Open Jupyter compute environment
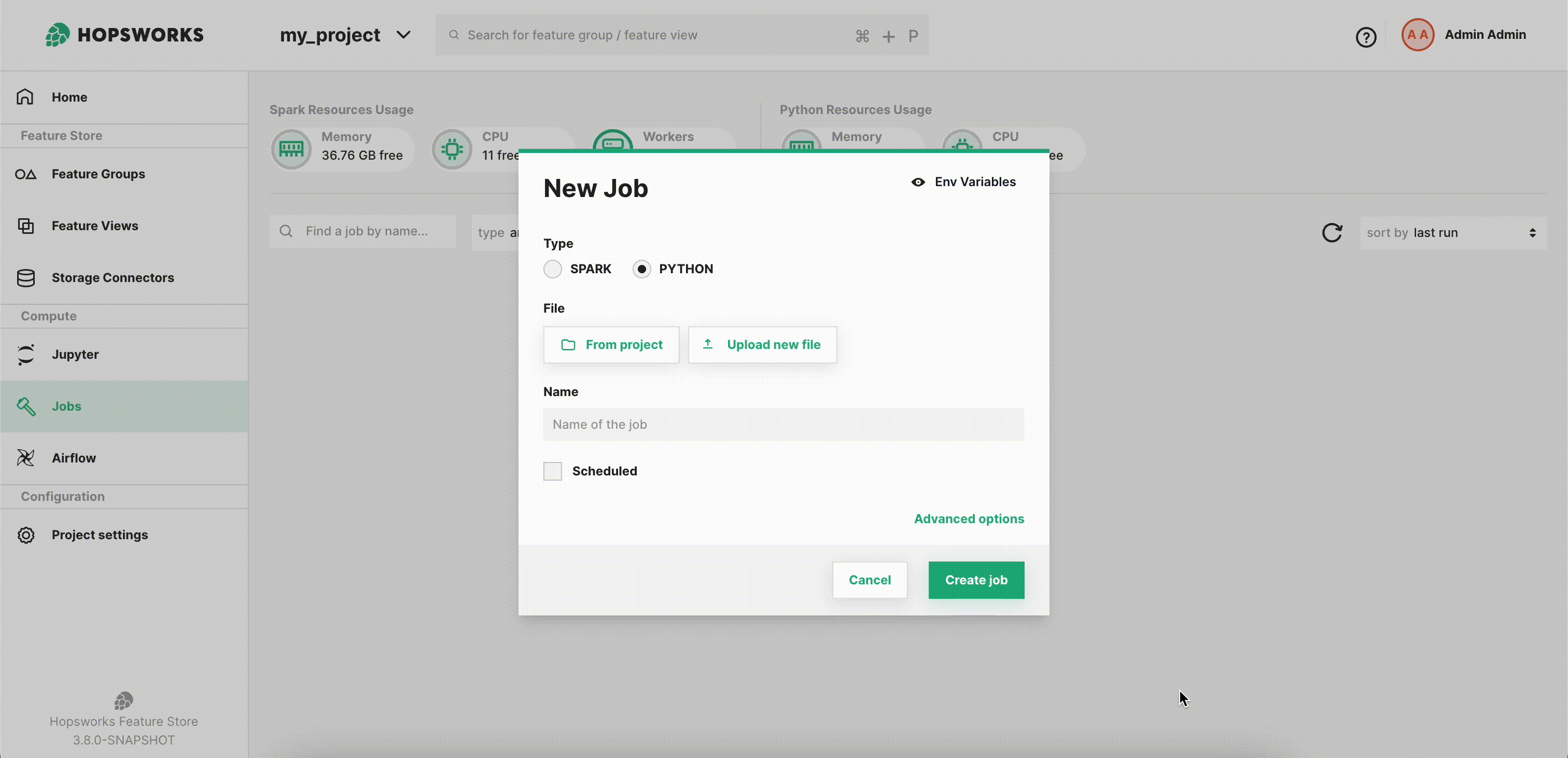Viewport: 1568px width, 758px height. point(75,354)
